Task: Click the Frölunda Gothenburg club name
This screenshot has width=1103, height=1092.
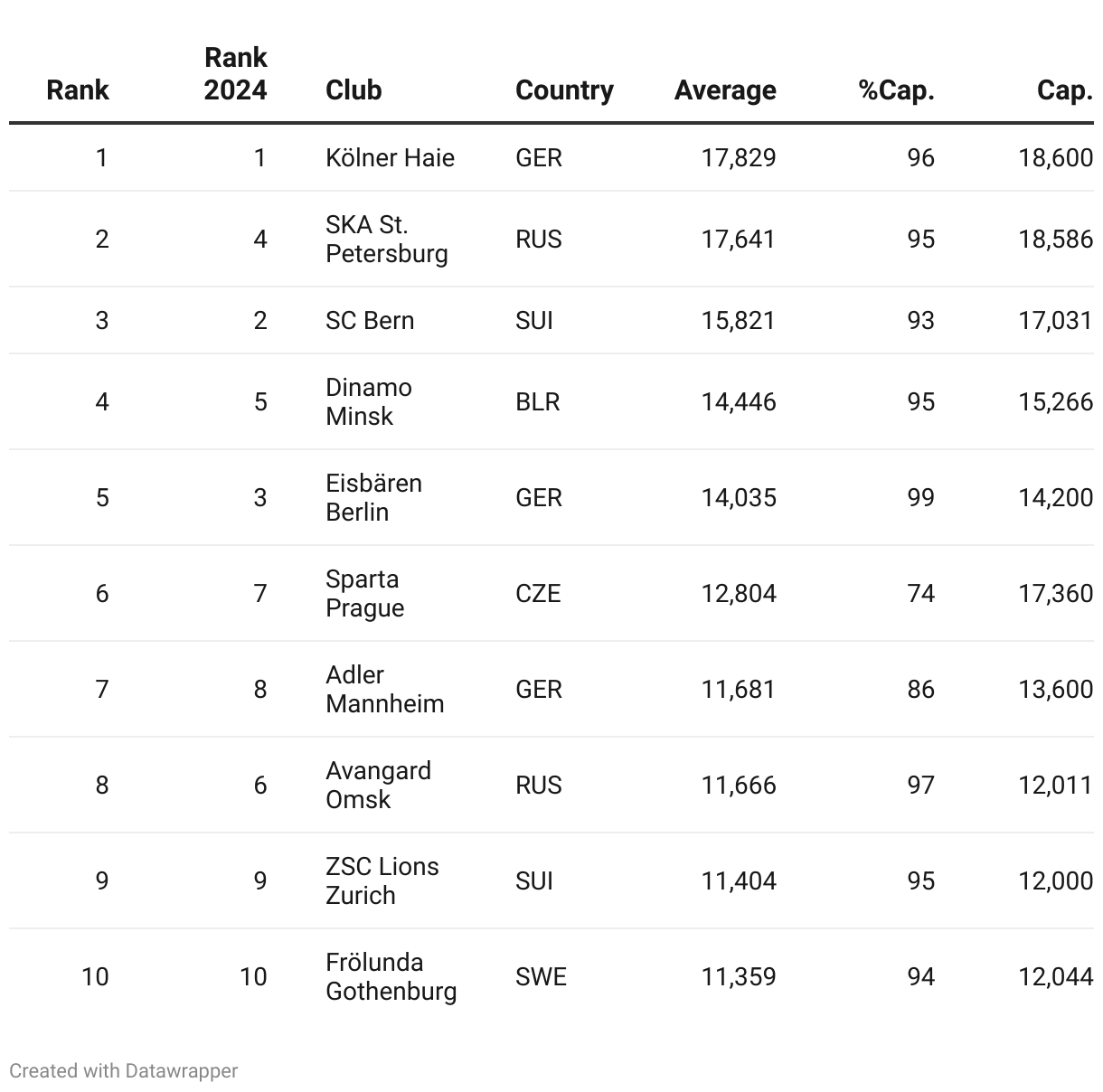Action: [x=391, y=976]
